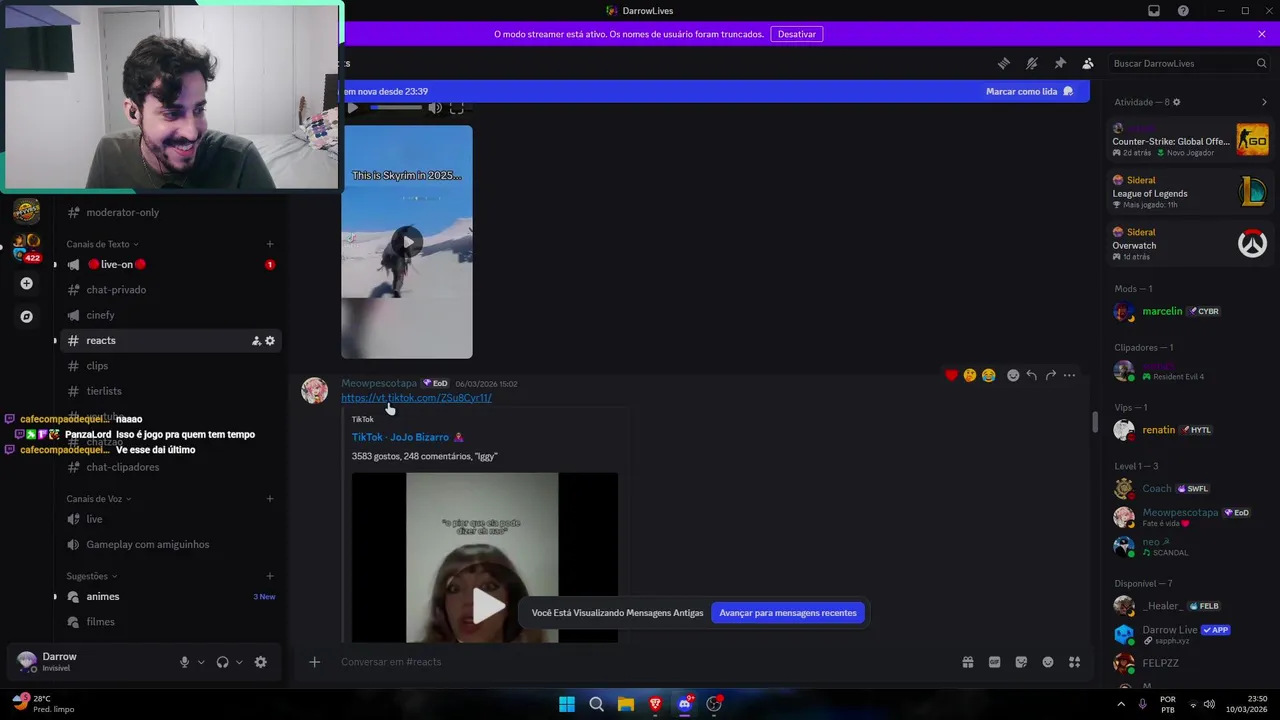Open the GIF picker
Viewport: 1280px width, 720px height.
click(995, 662)
